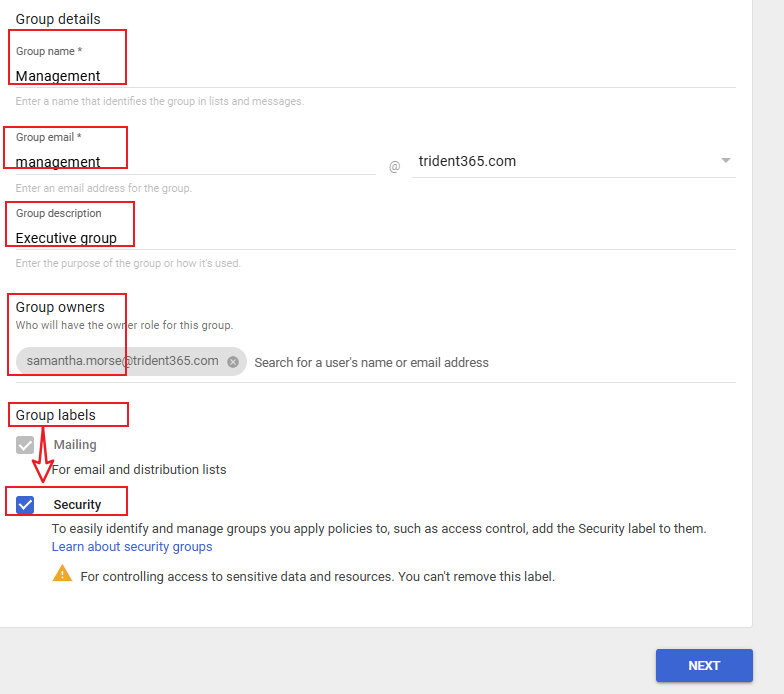Image resolution: width=784 pixels, height=694 pixels.
Task: Click the Group details heading
Action: click(x=58, y=19)
